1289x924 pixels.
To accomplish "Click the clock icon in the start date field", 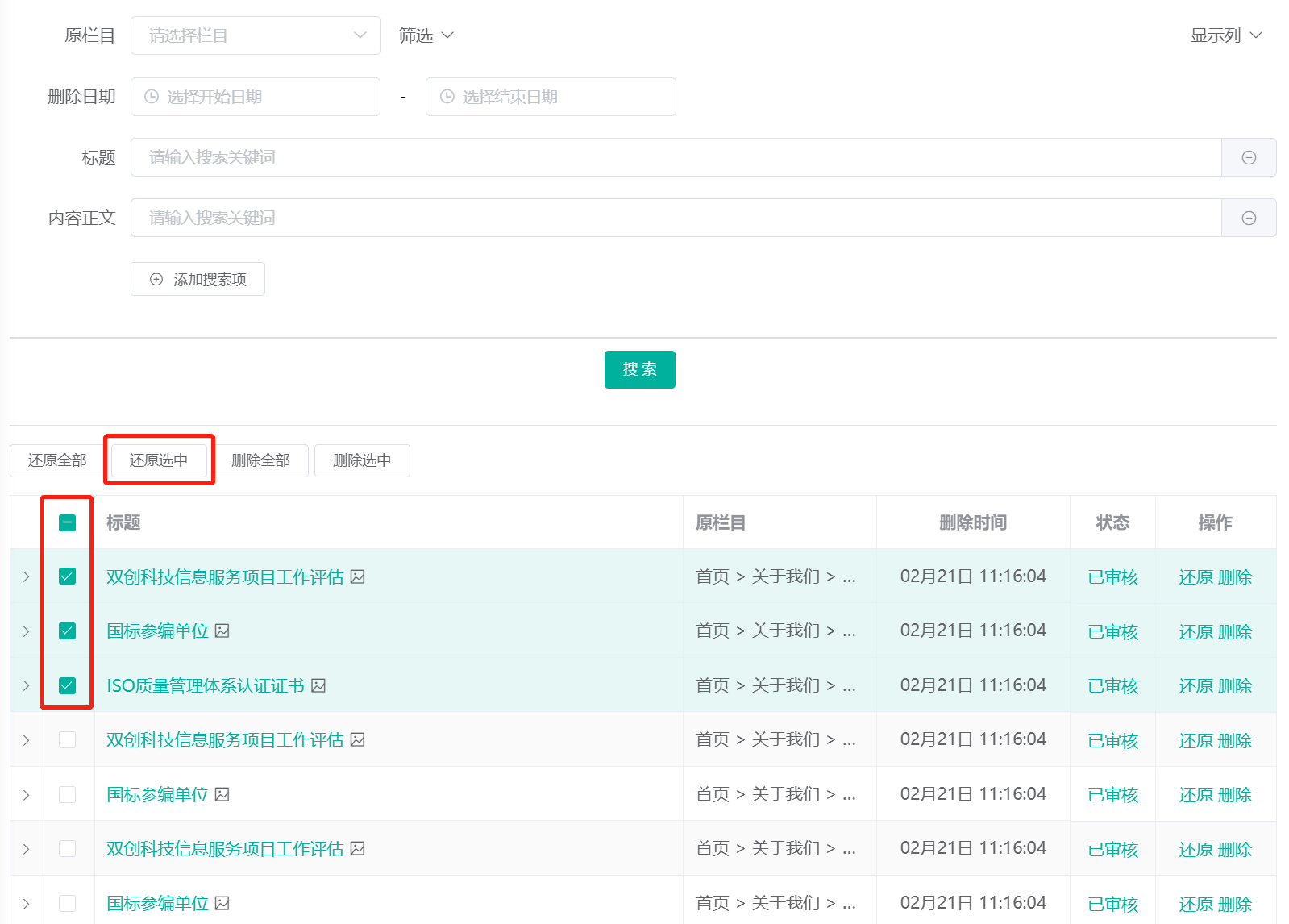I will (x=152, y=97).
